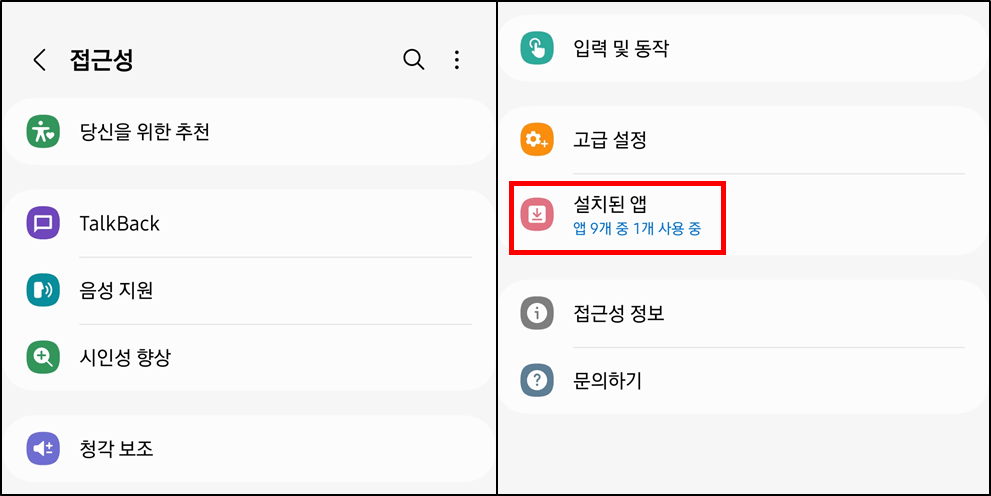Tap the 앱 9개 중 1개 사용 중 text
This screenshot has height=496, width=991.
tap(637, 229)
